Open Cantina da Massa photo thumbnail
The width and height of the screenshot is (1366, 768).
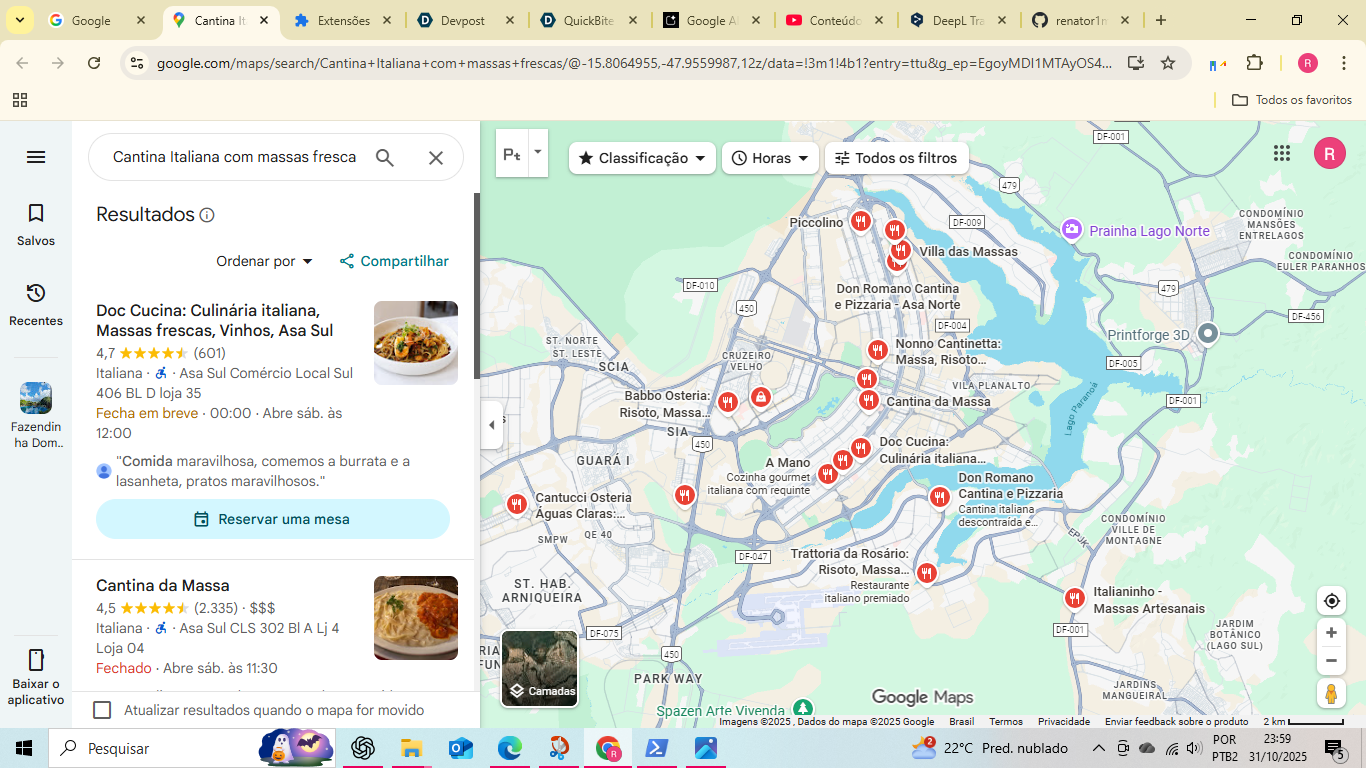pyautogui.click(x=416, y=618)
